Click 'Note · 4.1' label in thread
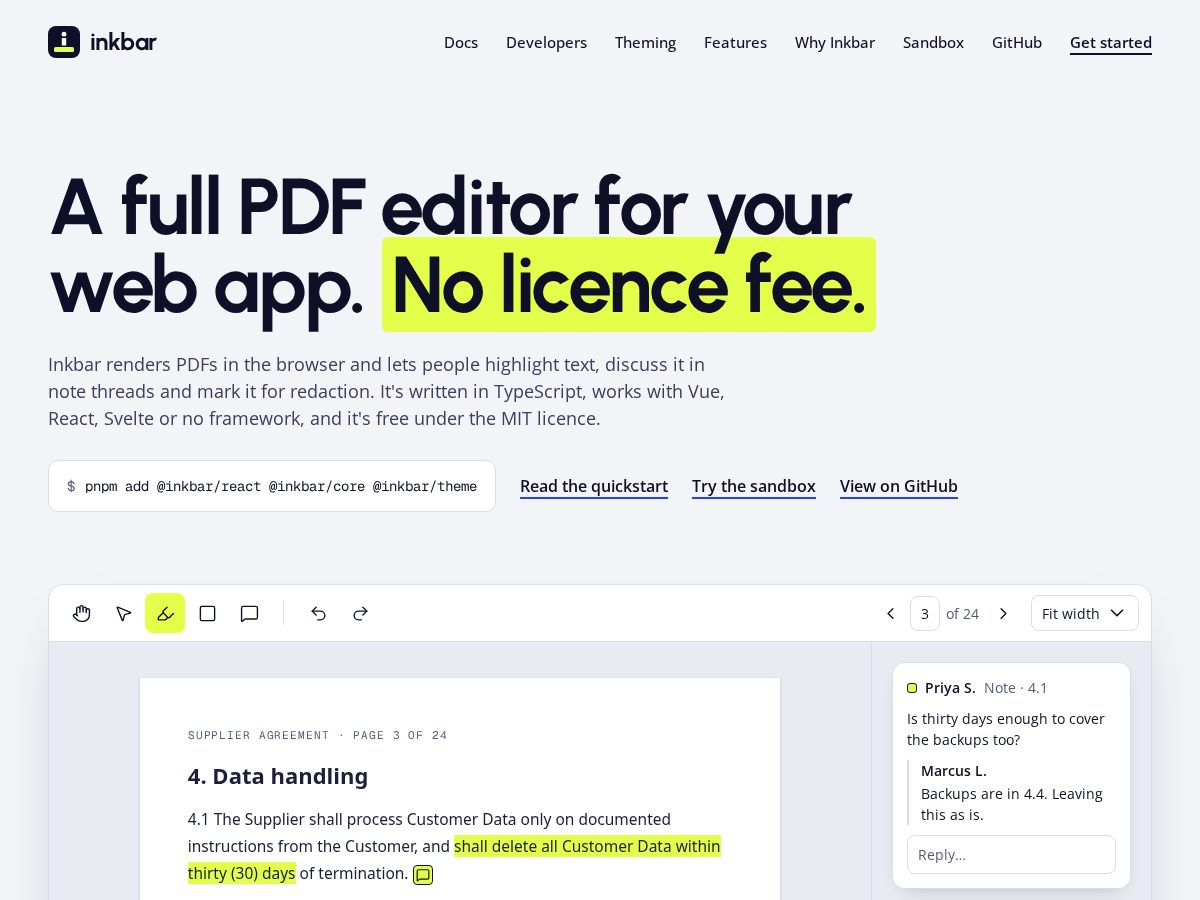The width and height of the screenshot is (1200, 900). 1016,688
